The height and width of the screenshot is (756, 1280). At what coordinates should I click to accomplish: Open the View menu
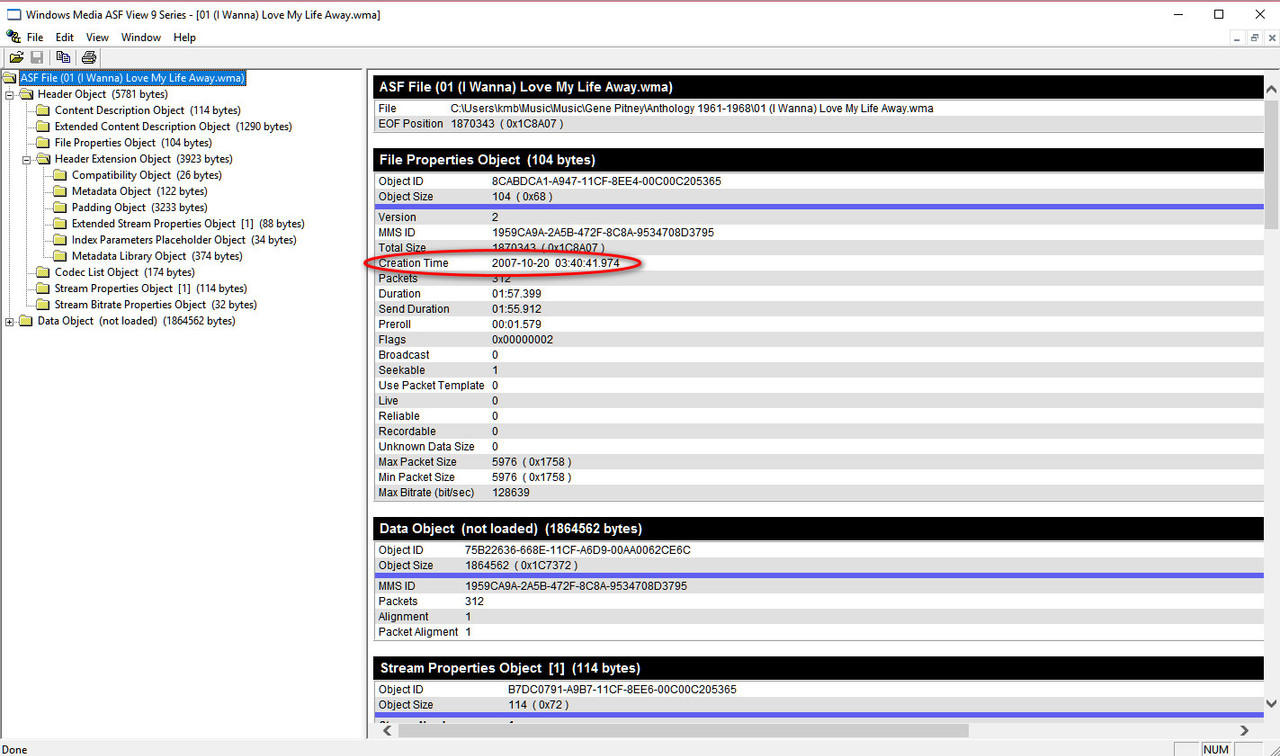pos(97,37)
